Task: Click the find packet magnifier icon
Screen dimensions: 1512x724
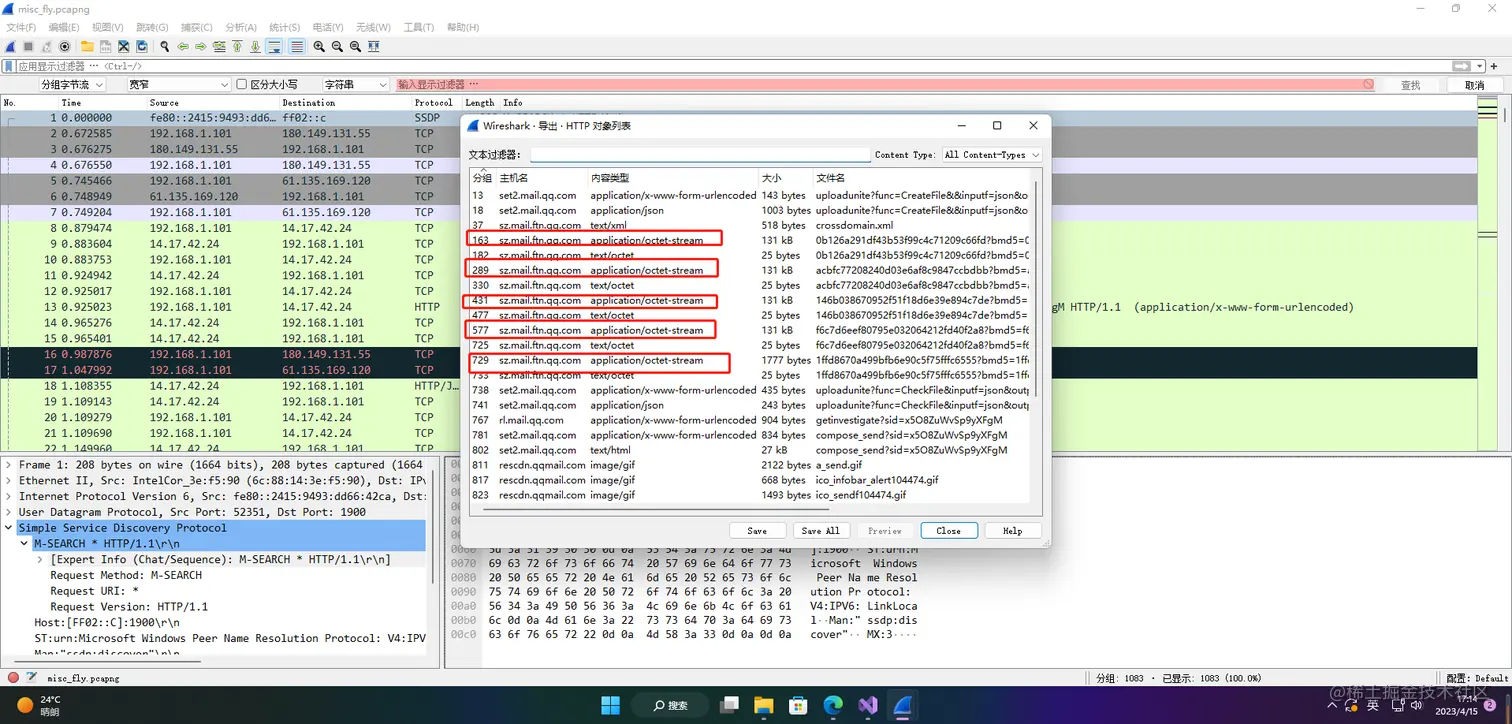Action: pos(165,47)
